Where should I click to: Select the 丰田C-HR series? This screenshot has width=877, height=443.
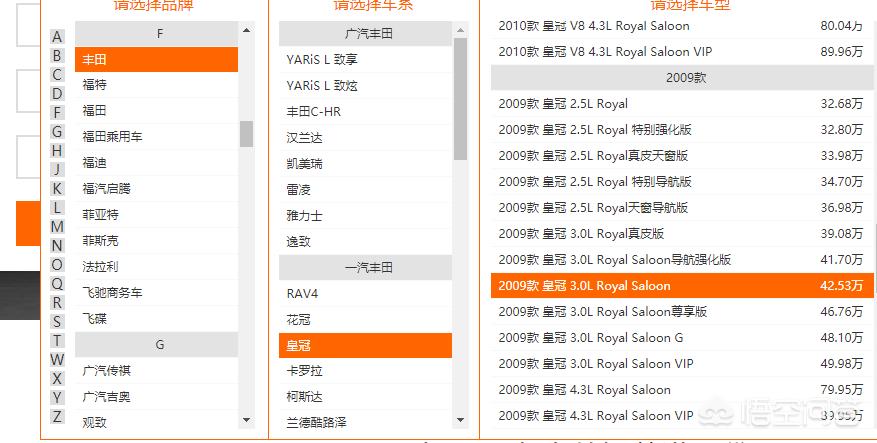pyautogui.click(x=365, y=112)
